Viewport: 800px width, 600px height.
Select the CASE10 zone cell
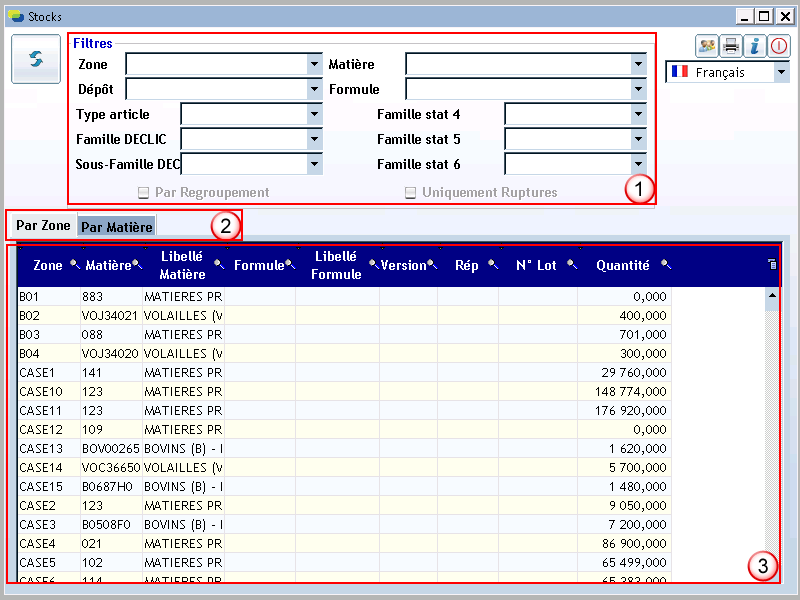coord(49,392)
